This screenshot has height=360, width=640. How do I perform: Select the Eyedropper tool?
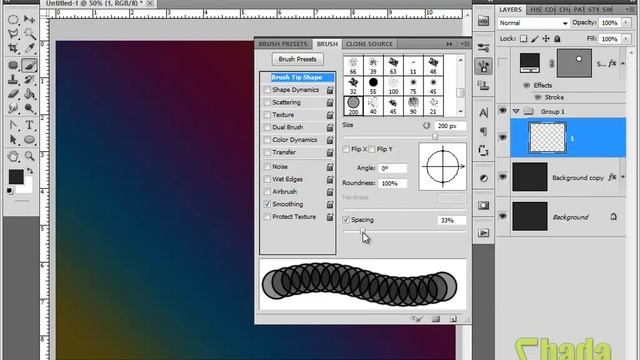pyautogui.click(x=29, y=48)
